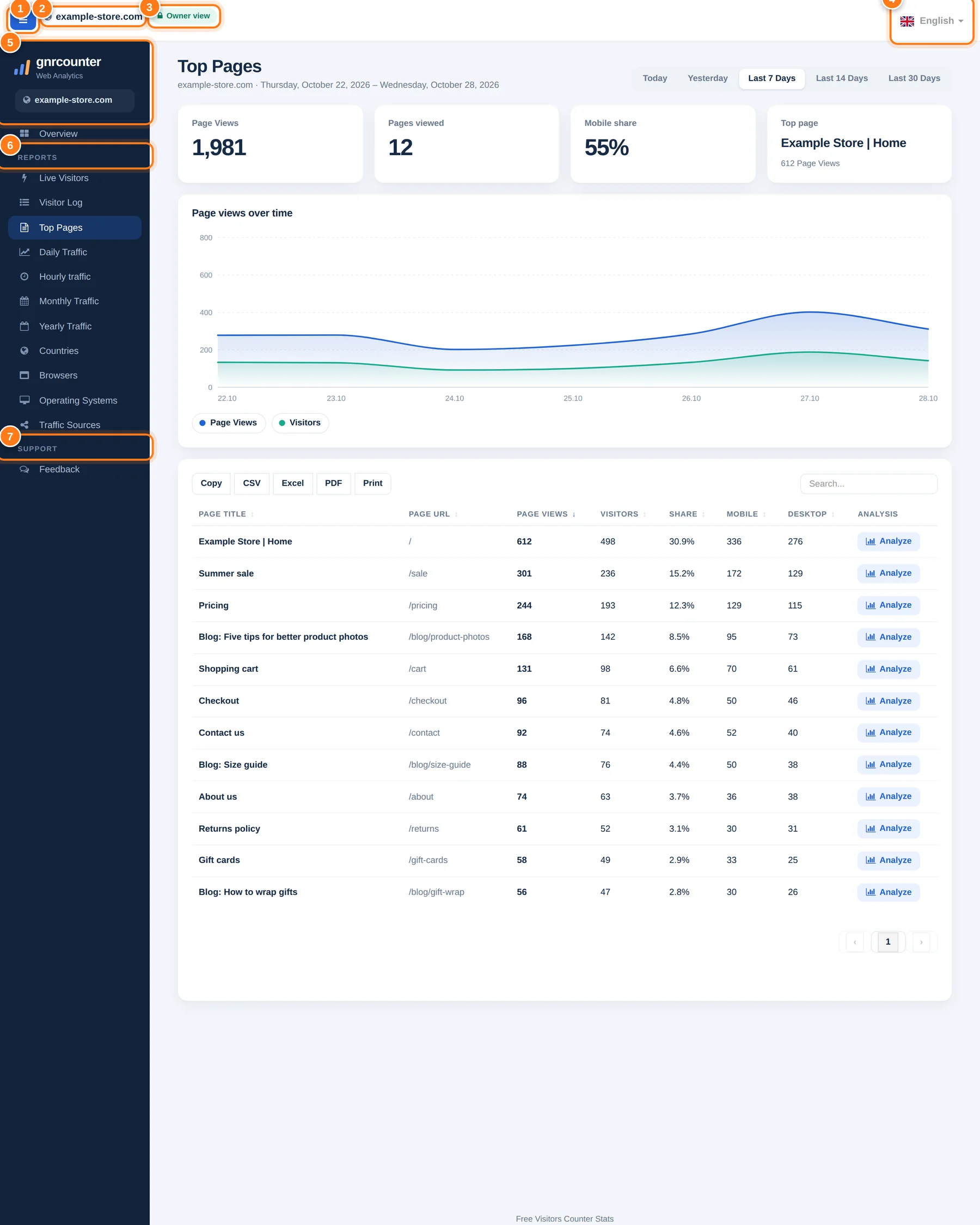
Task: Toggle the Visitors chart series
Action: coord(300,422)
